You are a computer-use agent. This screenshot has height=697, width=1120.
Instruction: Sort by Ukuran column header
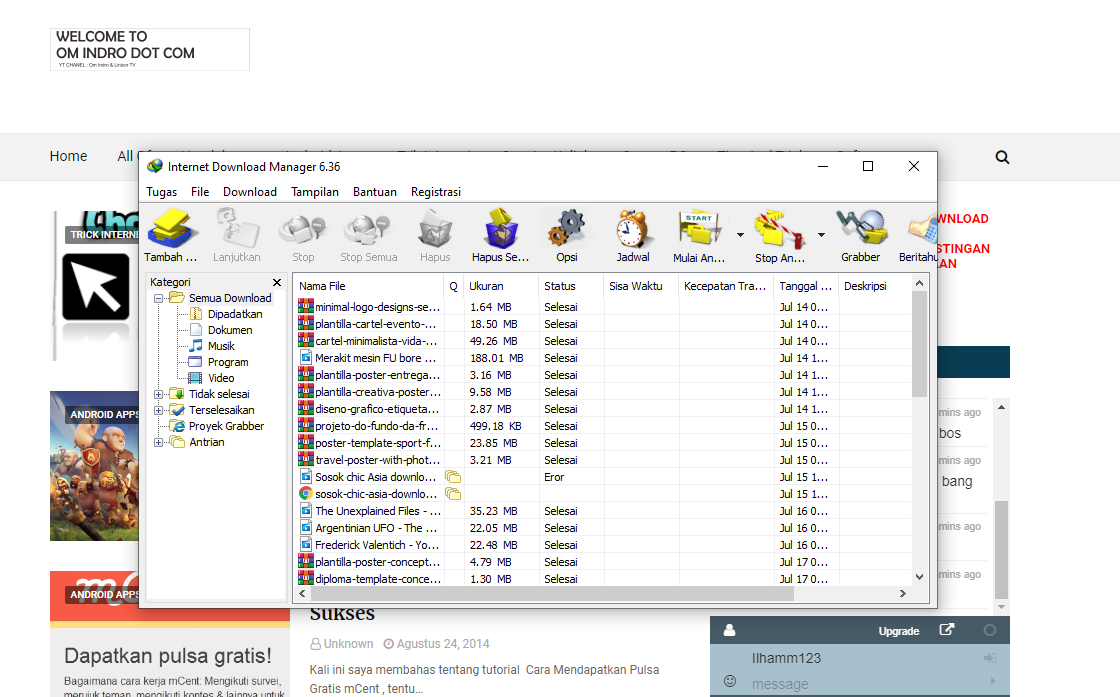tap(501, 286)
